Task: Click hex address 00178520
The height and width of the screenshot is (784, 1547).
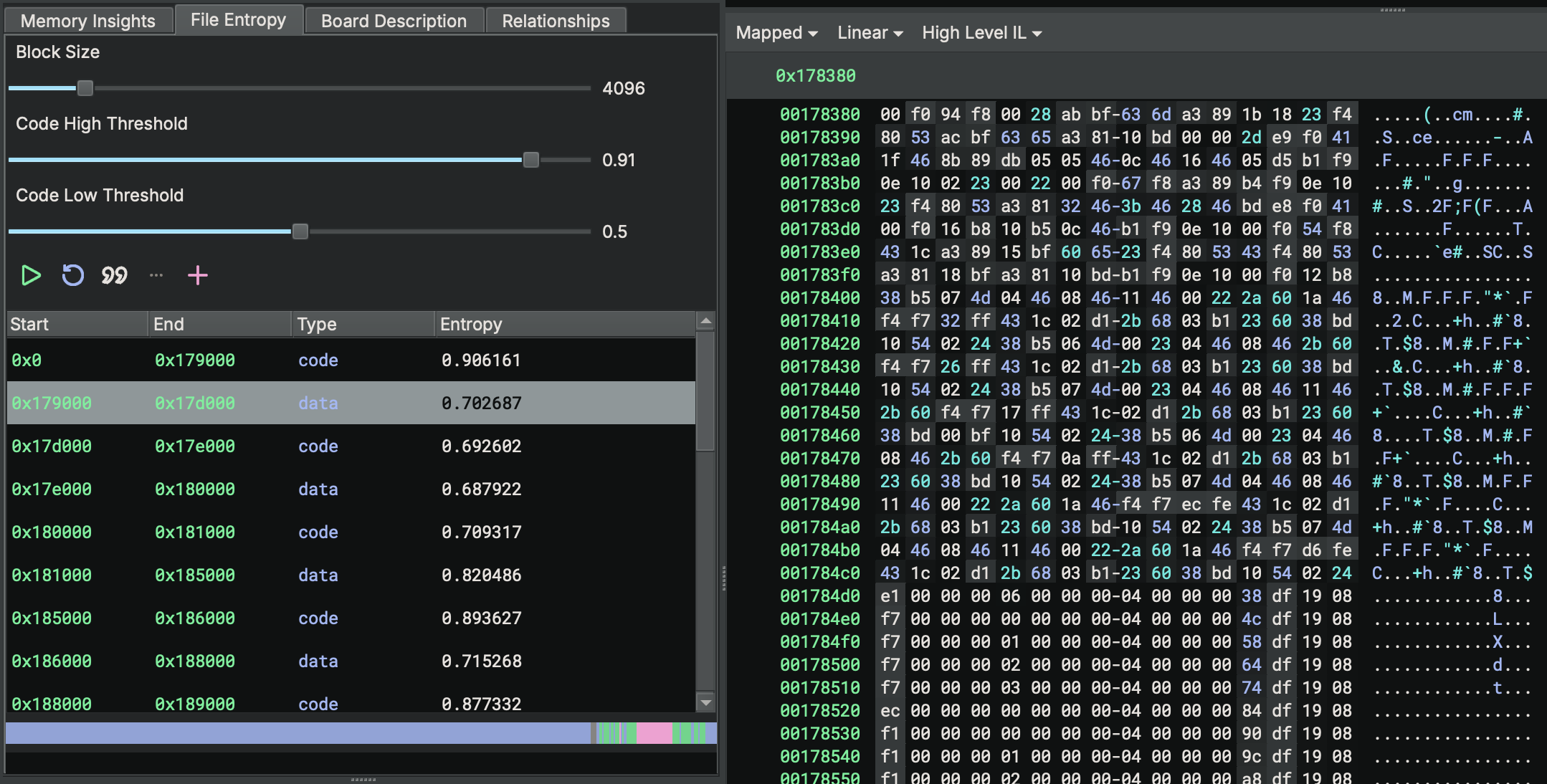Action: coord(820,711)
